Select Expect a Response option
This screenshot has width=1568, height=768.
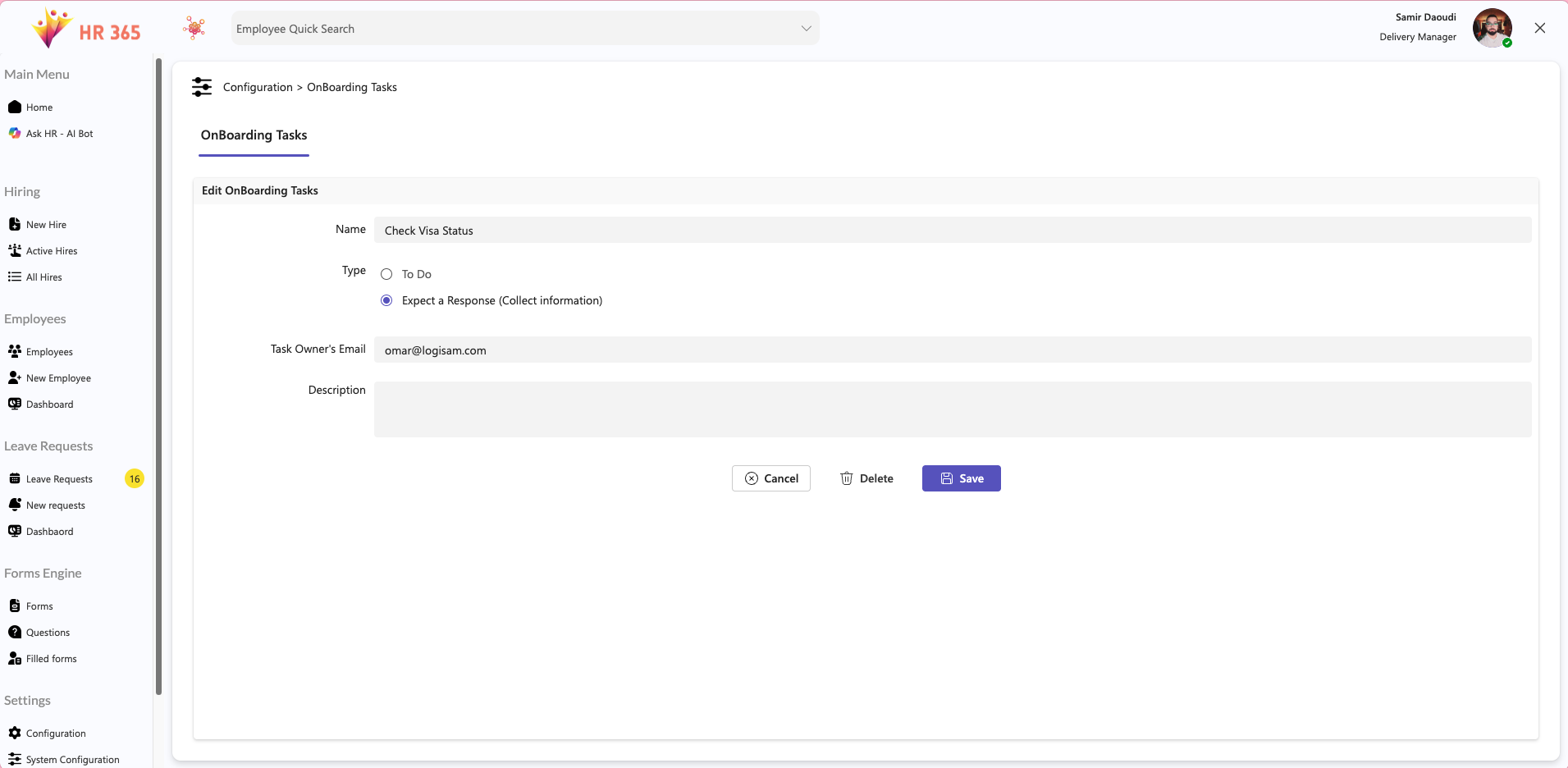(x=386, y=300)
